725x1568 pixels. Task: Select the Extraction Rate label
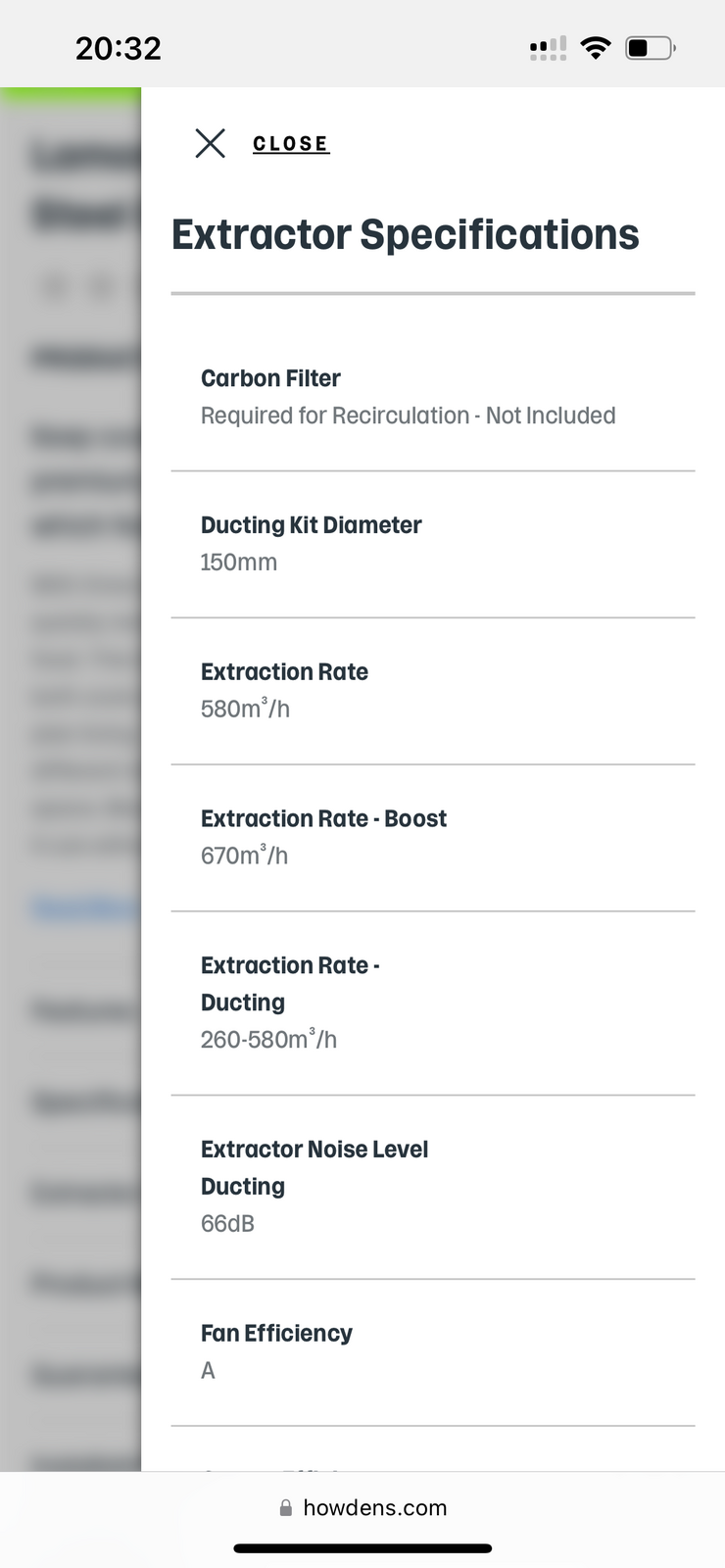pos(284,672)
